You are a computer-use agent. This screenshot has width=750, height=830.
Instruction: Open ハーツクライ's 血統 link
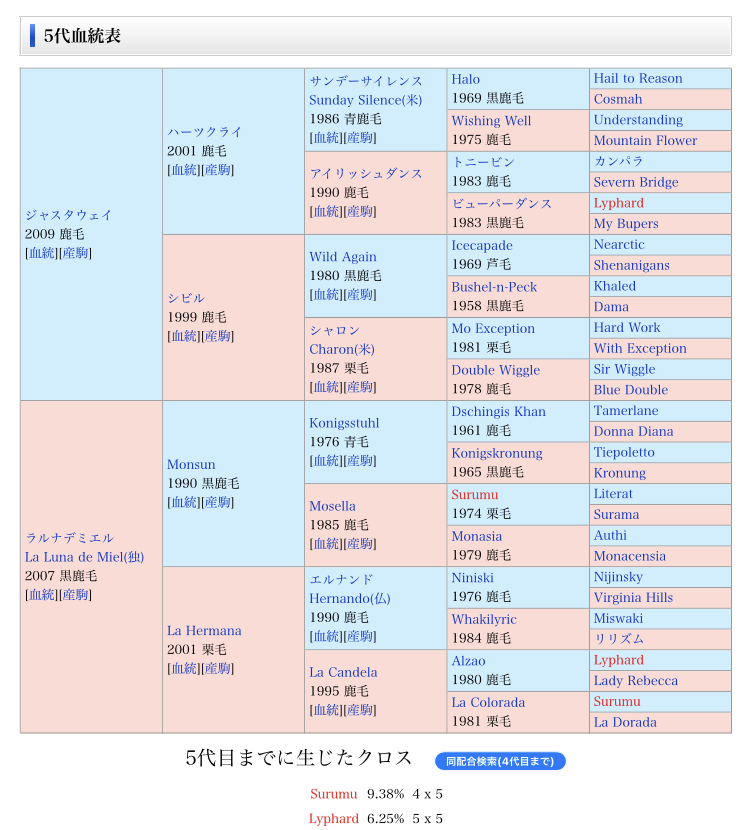[x=184, y=170]
